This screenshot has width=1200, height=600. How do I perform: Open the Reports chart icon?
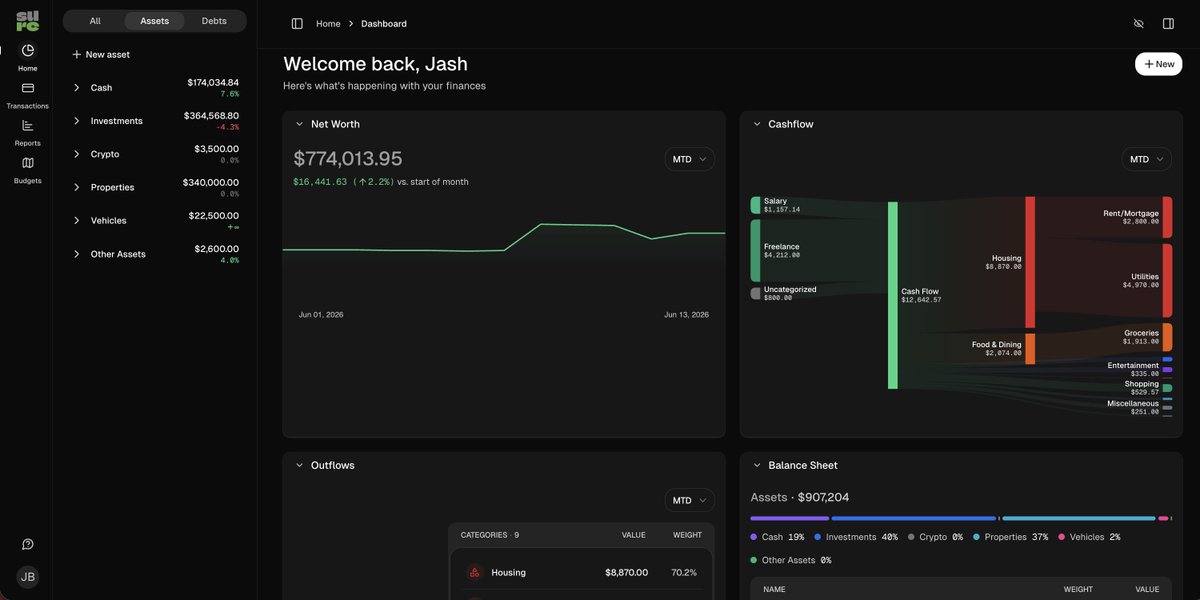coord(28,125)
